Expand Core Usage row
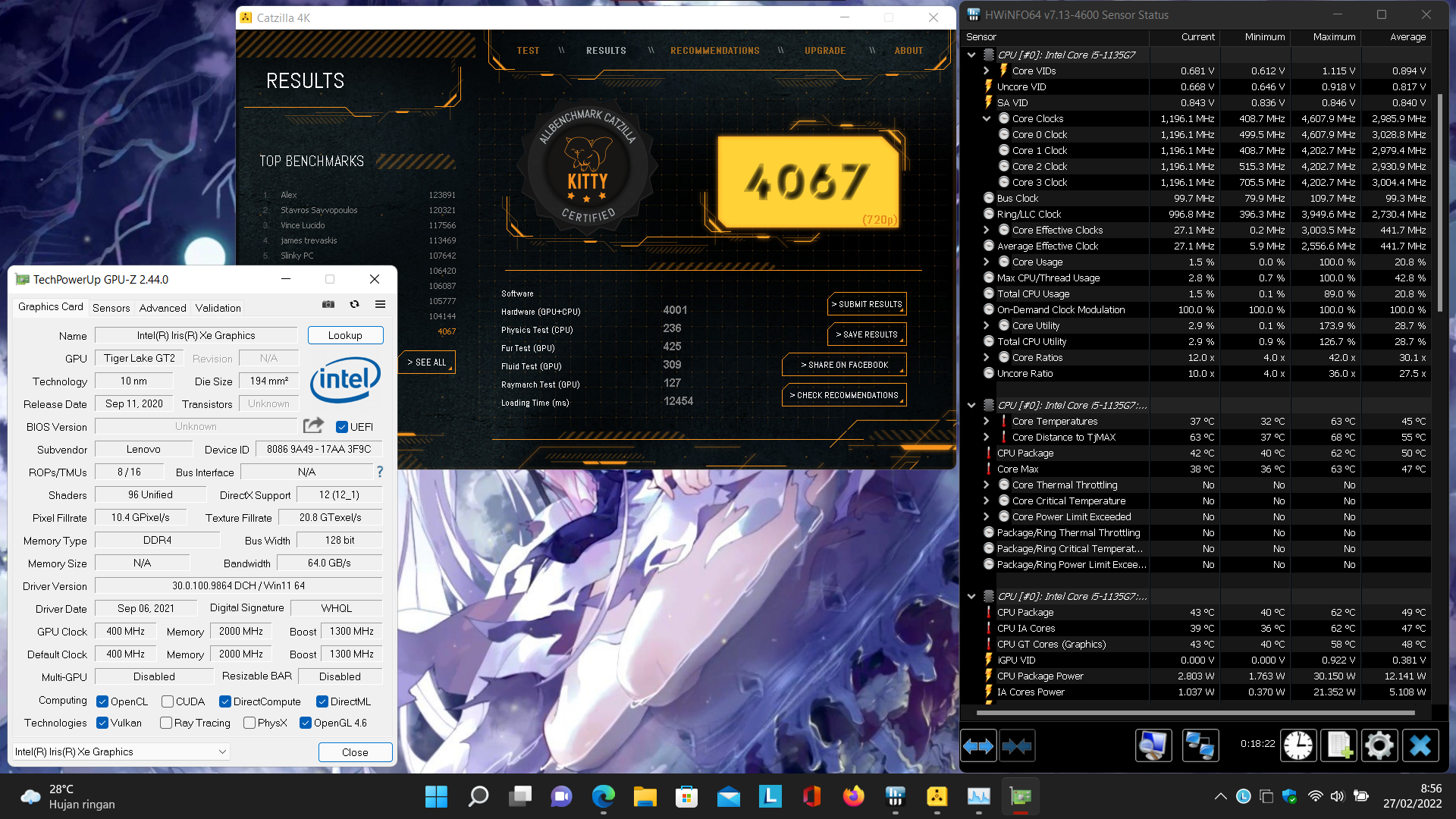The image size is (1456, 819). [987, 262]
